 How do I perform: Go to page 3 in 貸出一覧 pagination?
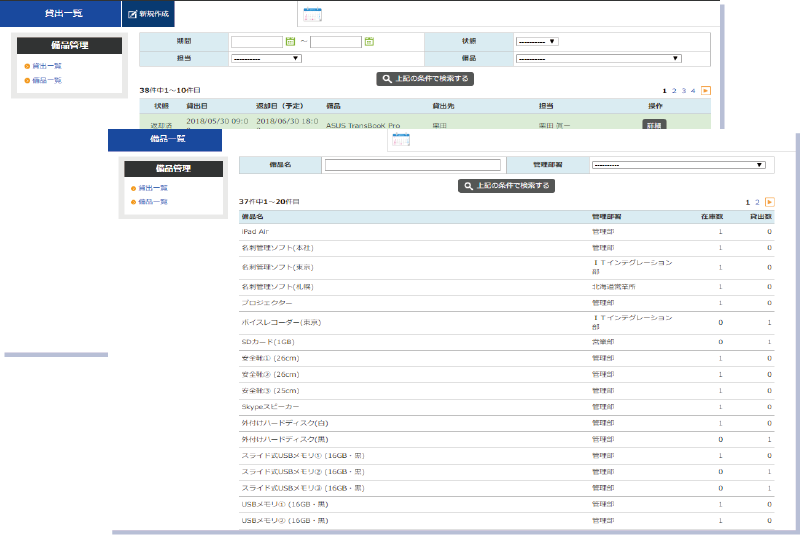click(684, 91)
